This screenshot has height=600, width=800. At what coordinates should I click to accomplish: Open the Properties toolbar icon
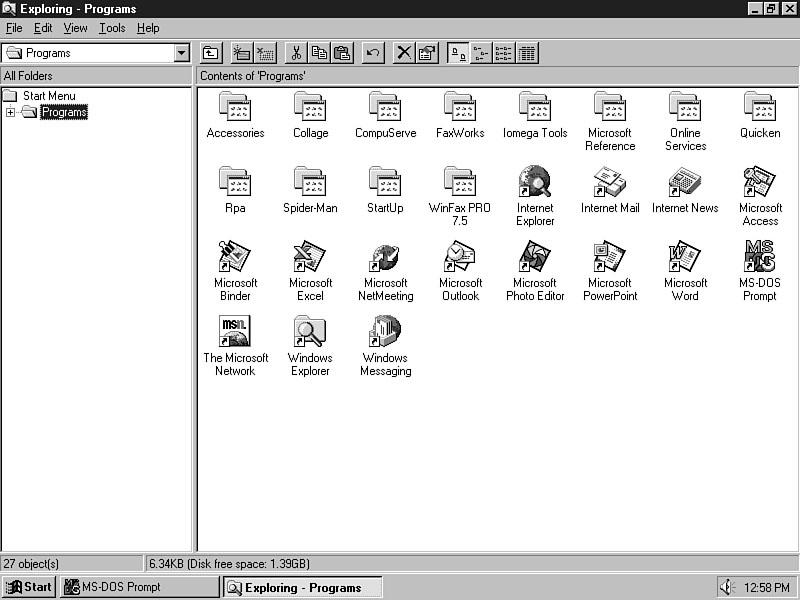coord(427,53)
